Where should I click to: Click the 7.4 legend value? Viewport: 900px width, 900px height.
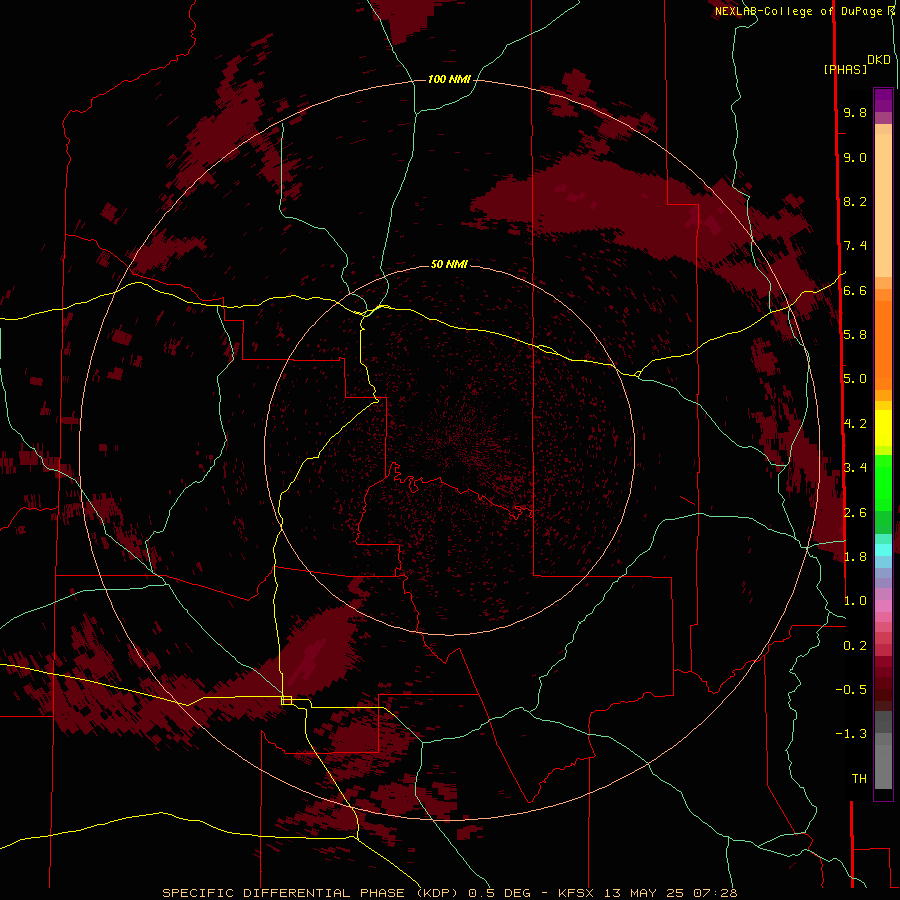click(855, 246)
